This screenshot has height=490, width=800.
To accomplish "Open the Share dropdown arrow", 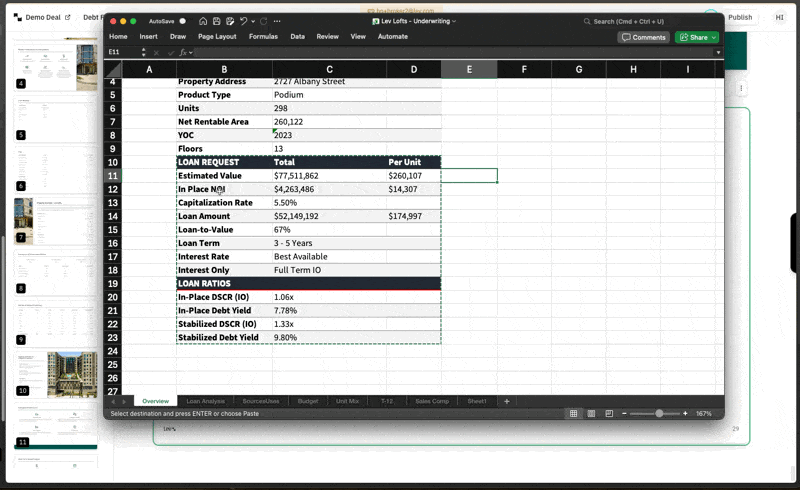I will (x=713, y=37).
